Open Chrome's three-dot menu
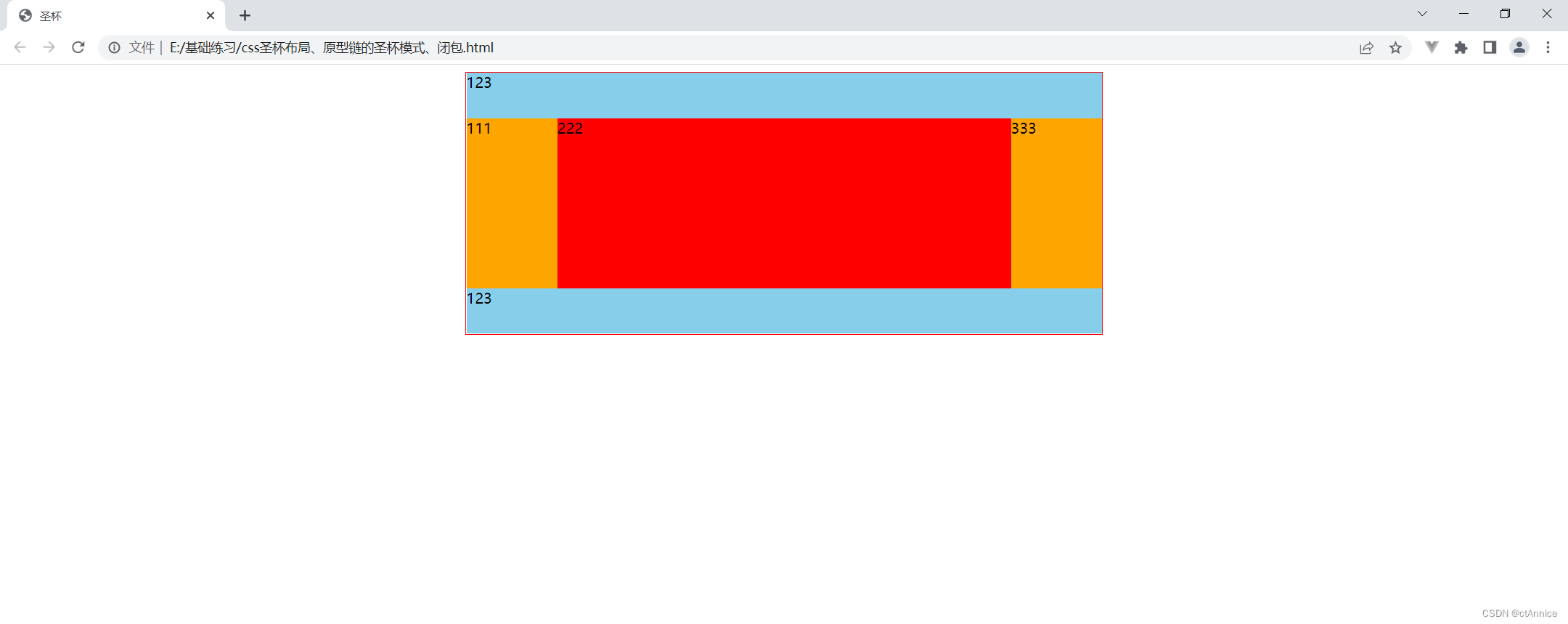Viewport: 1568px width, 624px height. pos(1548,47)
